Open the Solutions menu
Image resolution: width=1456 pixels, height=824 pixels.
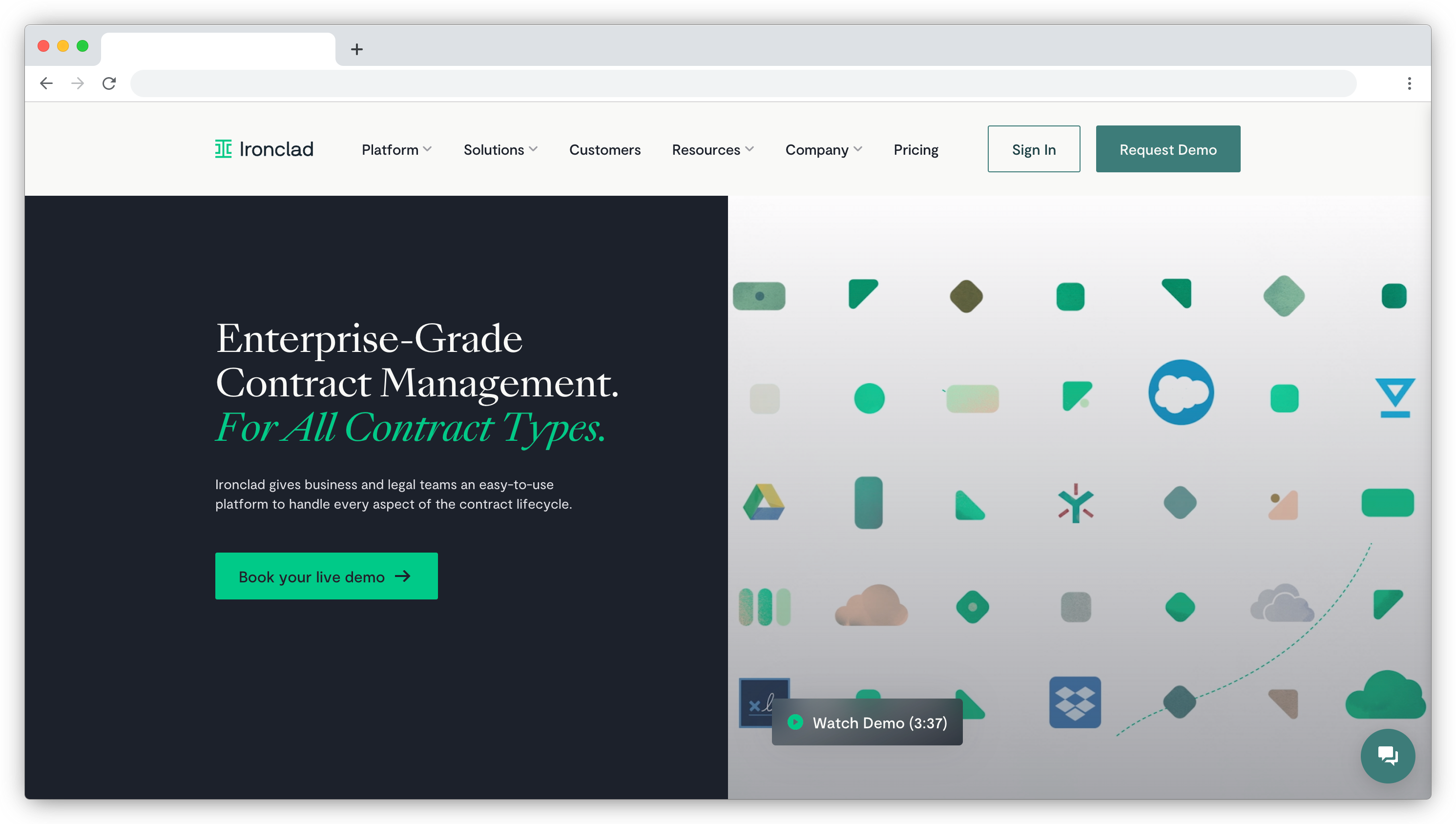click(500, 149)
